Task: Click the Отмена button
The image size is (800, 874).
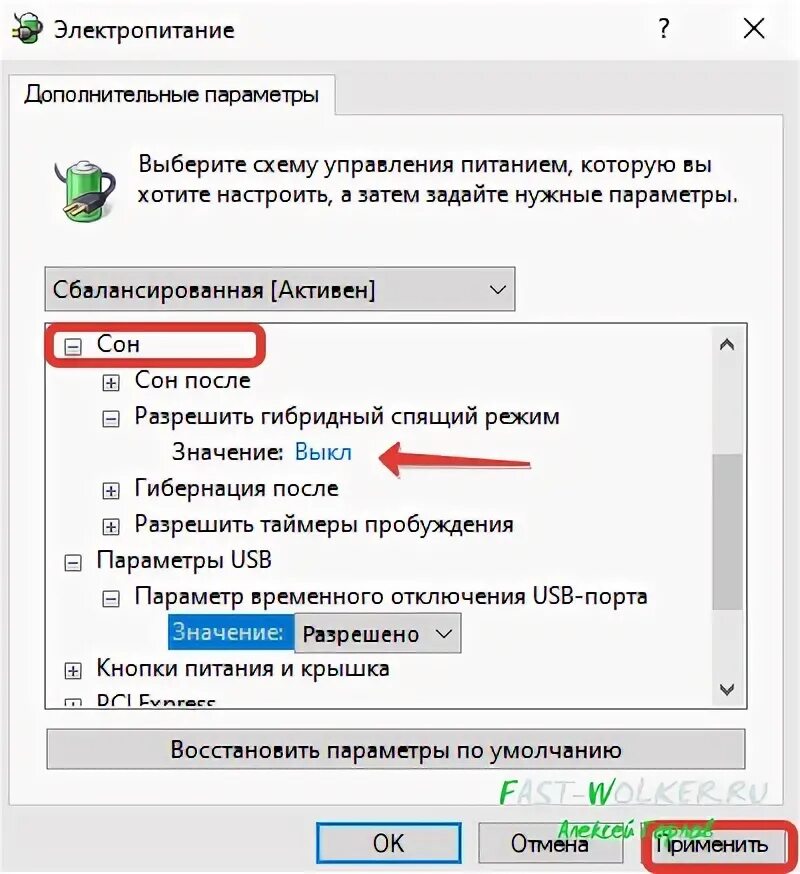Action: 549,843
